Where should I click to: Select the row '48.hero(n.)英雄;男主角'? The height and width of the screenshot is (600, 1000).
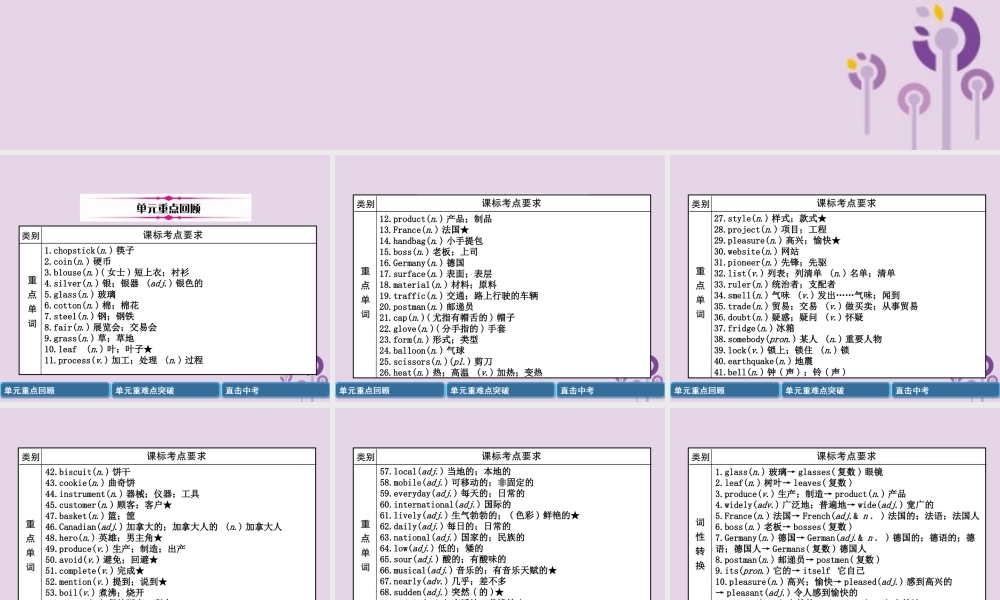103,538
